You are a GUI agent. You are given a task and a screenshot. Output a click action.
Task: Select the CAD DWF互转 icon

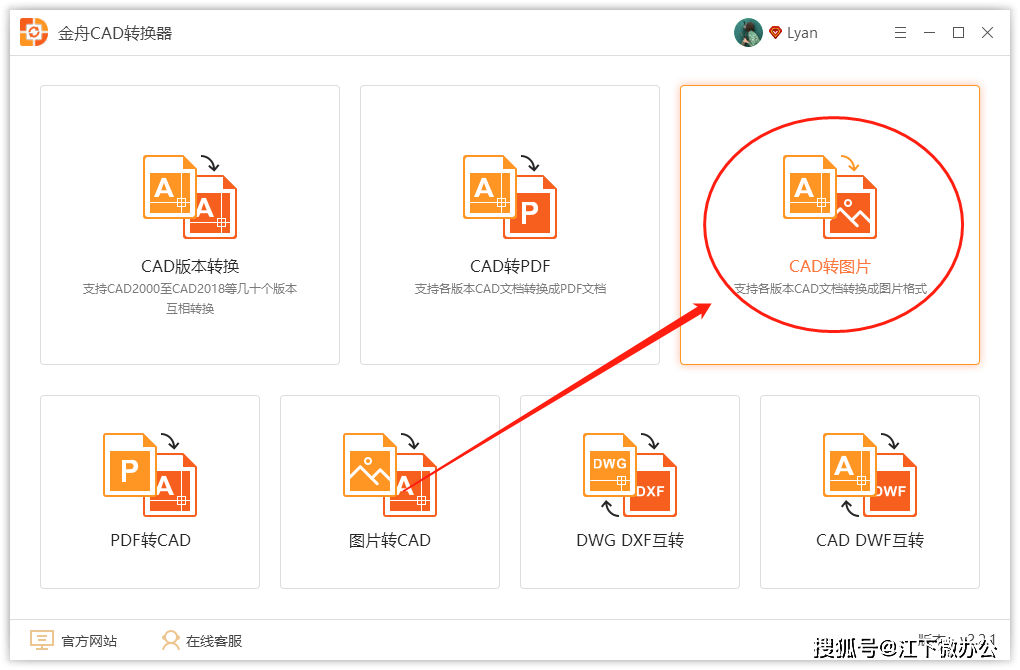[870, 474]
